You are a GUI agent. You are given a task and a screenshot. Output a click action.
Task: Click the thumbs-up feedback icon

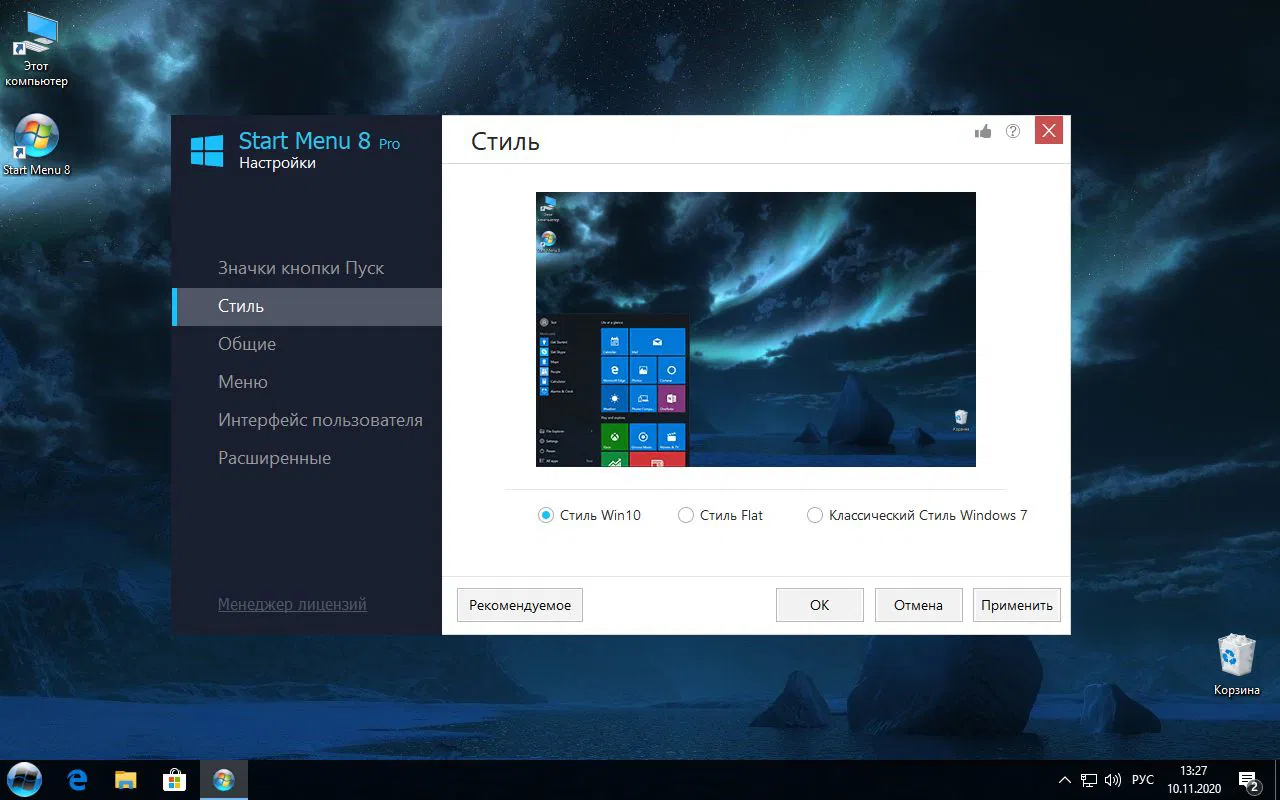tap(982, 130)
